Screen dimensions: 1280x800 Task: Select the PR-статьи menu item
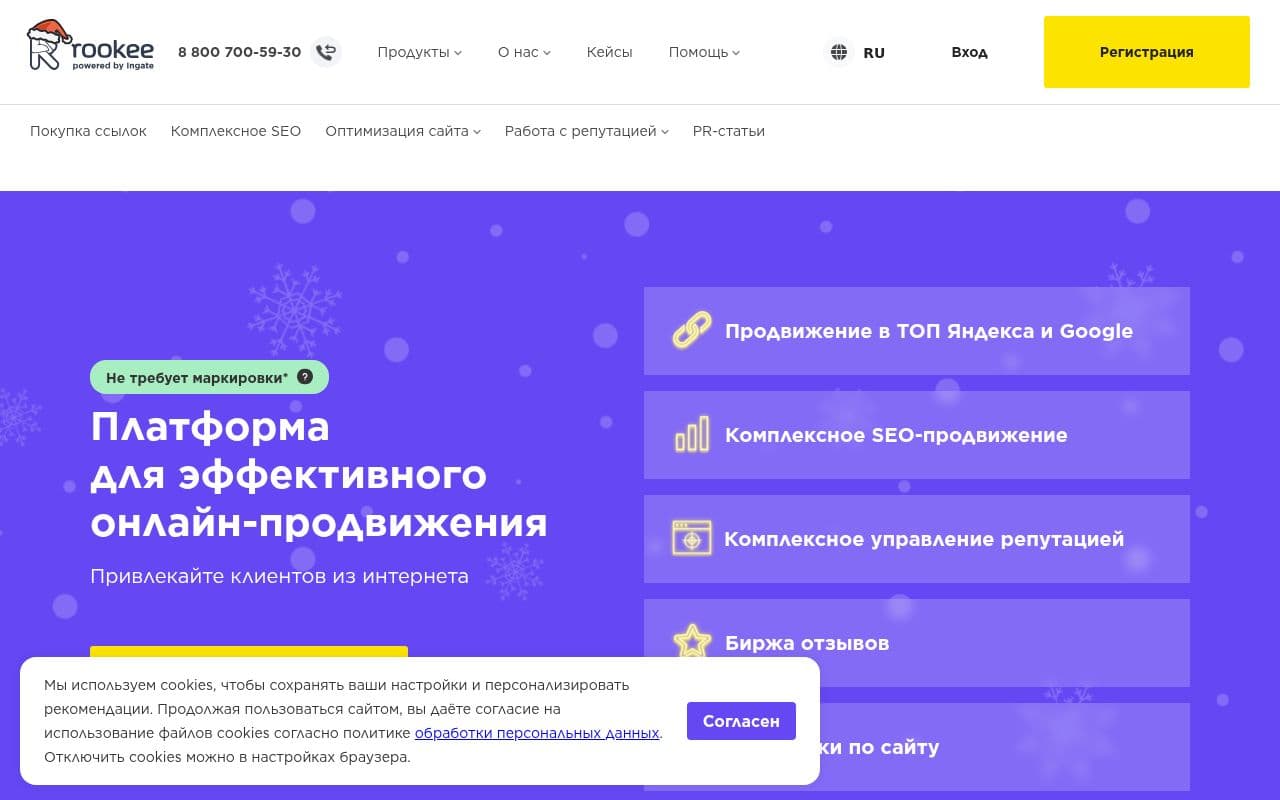[728, 131]
